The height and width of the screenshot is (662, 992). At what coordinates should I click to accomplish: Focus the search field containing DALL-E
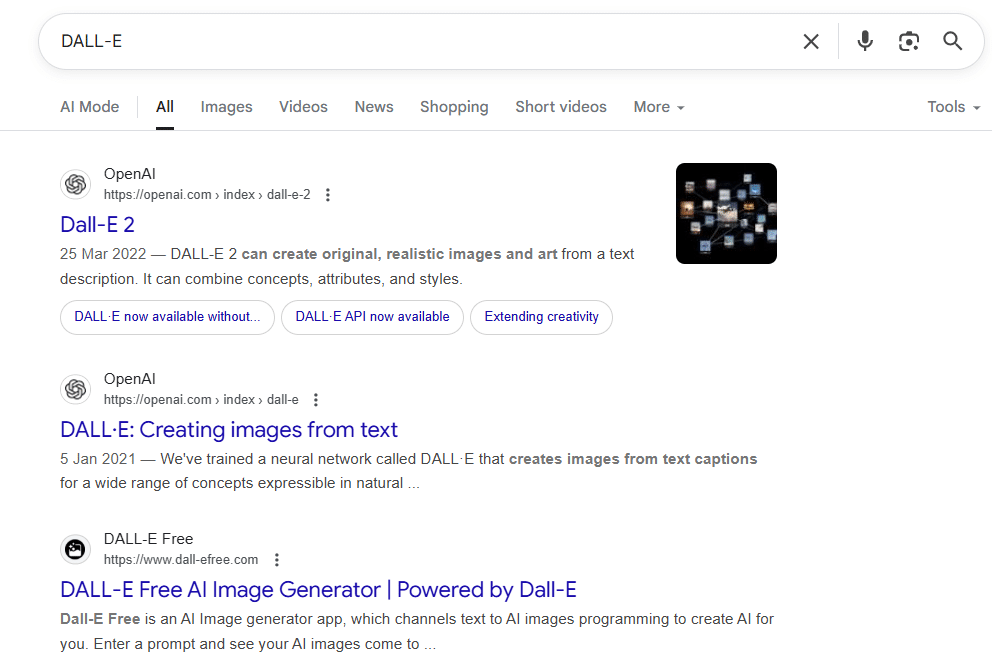pos(418,42)
